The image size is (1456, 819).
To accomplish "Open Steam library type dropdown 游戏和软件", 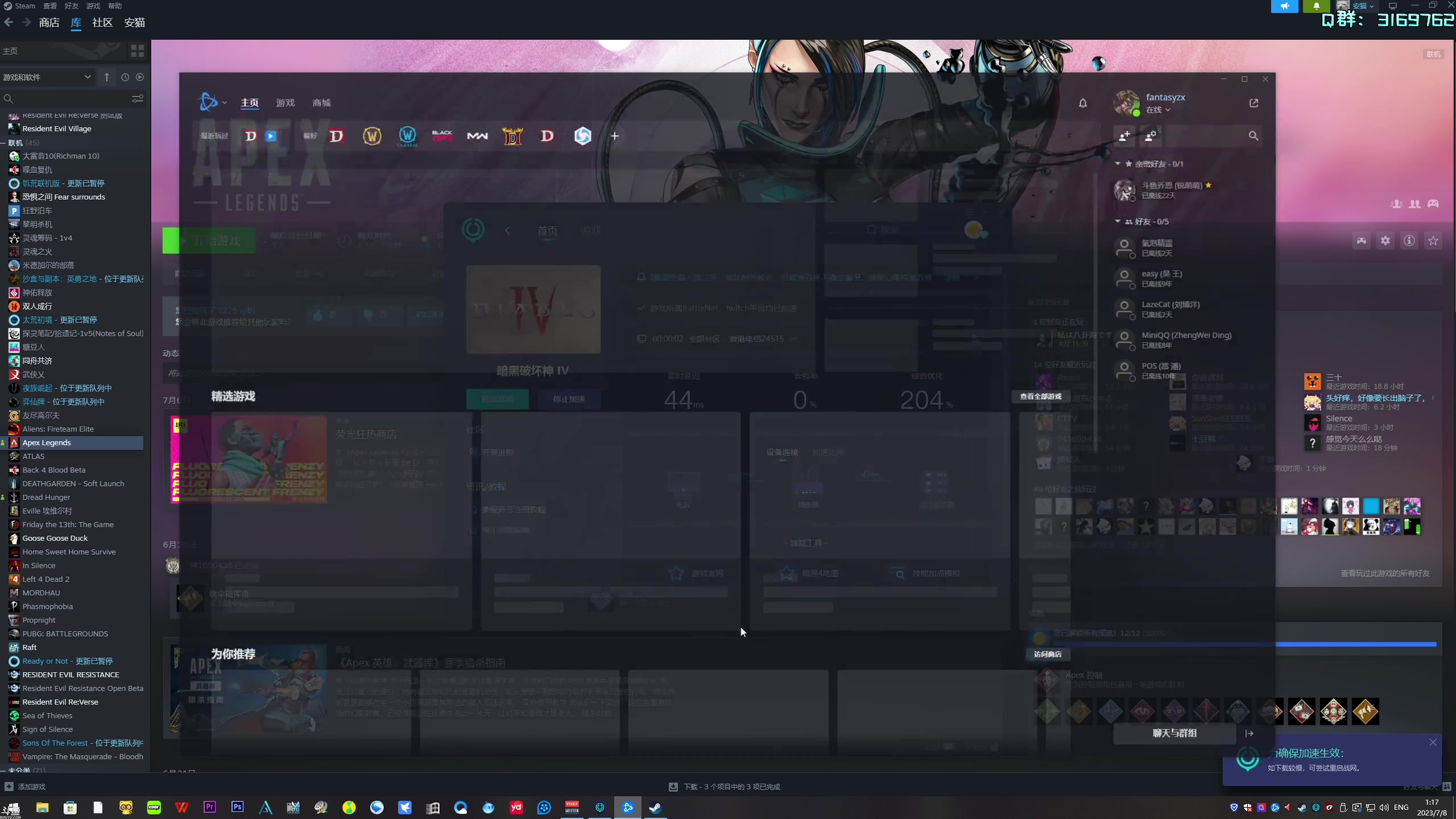I will (x=47, y=77).
